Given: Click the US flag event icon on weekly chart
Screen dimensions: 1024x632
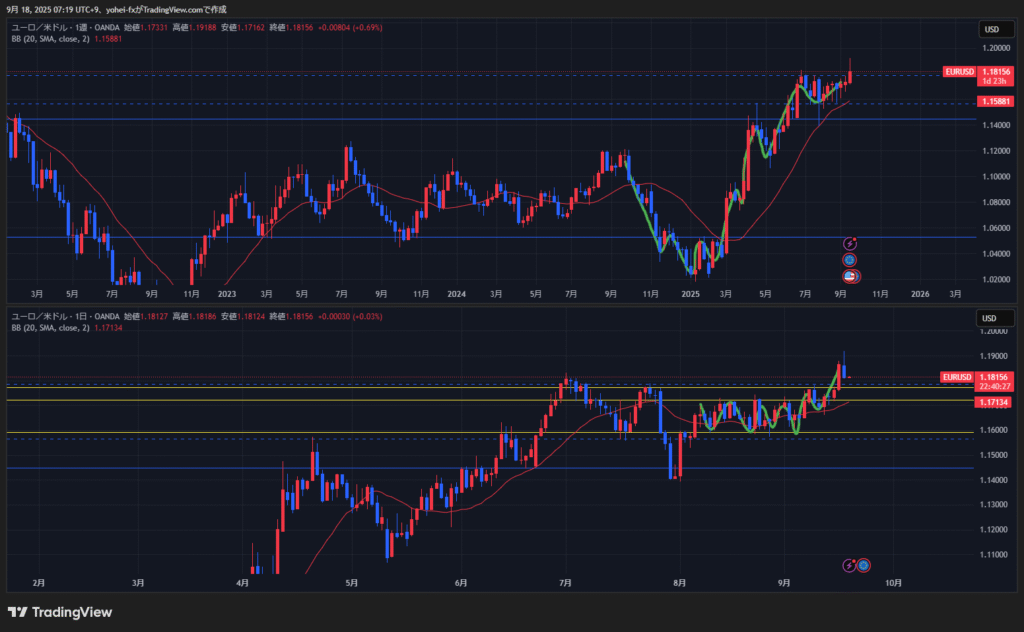Looking at the screenshot, I should pos(851,276).
